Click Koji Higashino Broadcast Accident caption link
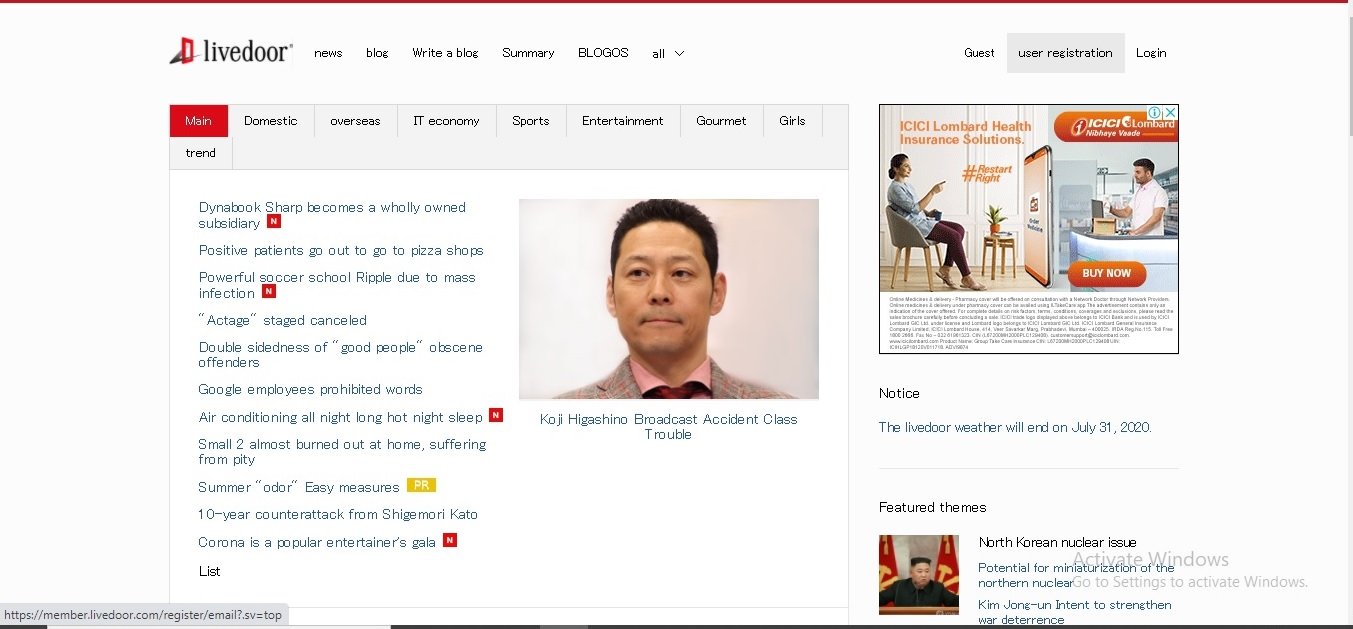Image resolution: width=1353 pixels, height=629 pixels. (x=669, y=426)
